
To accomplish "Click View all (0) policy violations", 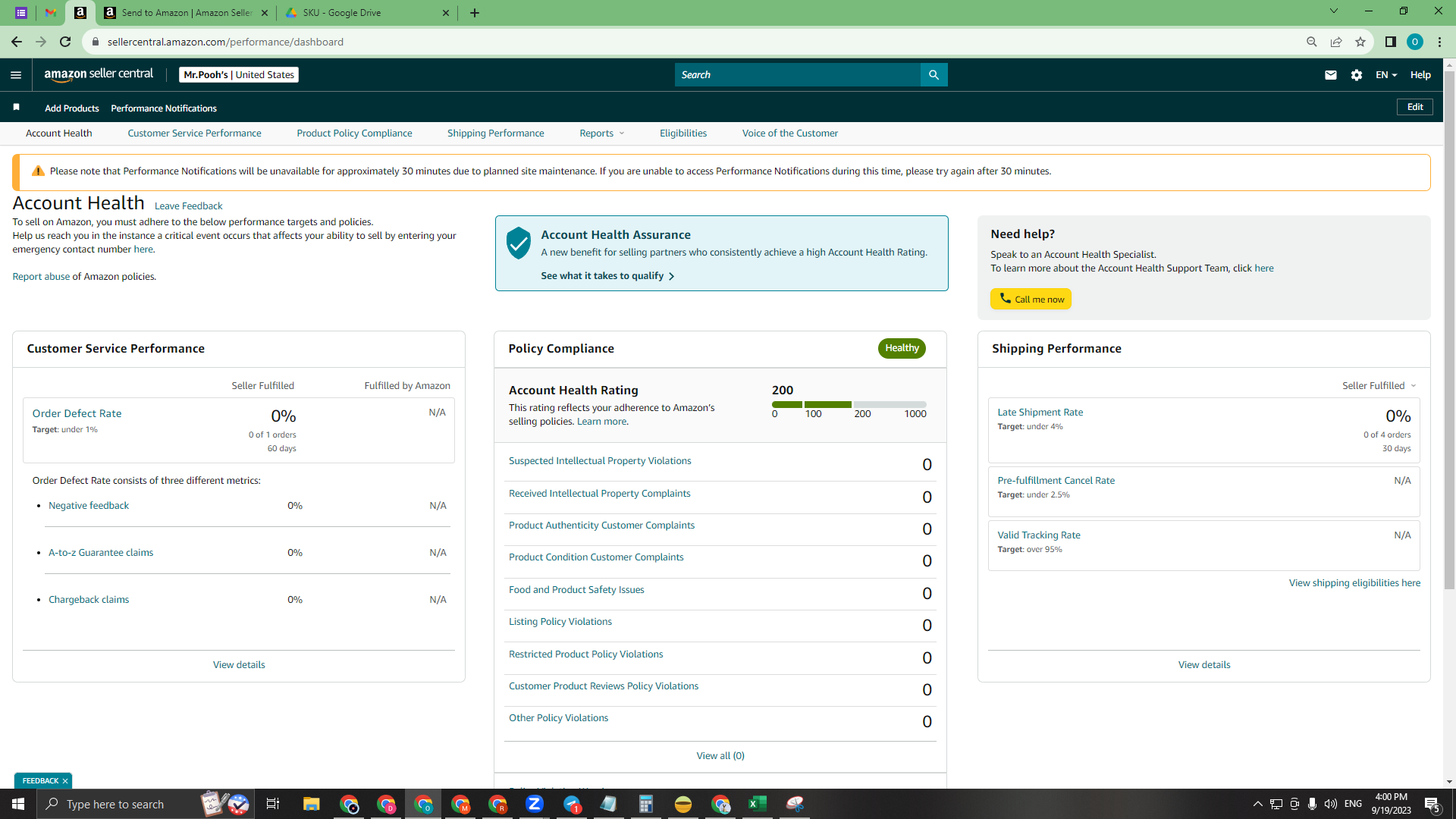I will pyautogui.click(x=720, y=756).
